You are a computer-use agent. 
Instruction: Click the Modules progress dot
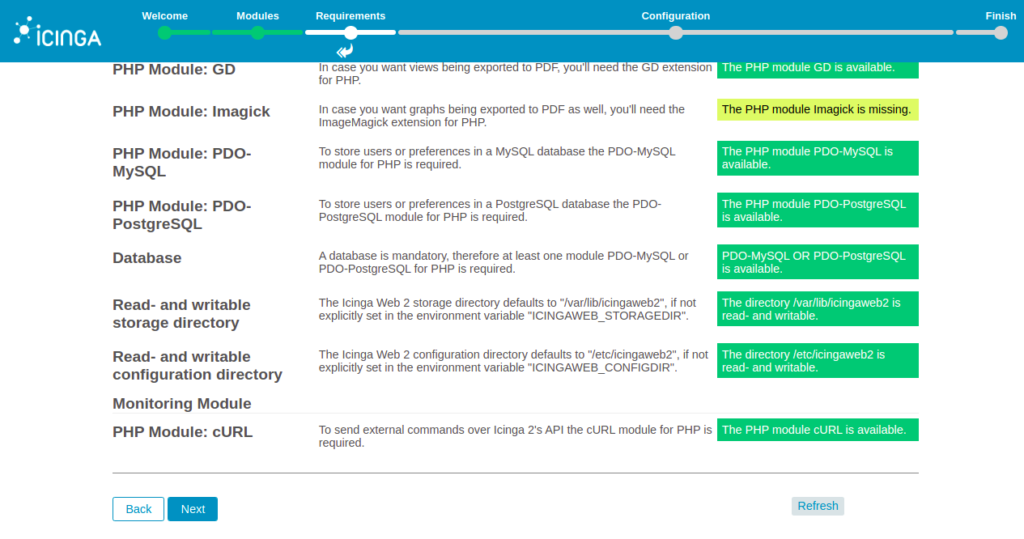[257, 33]
